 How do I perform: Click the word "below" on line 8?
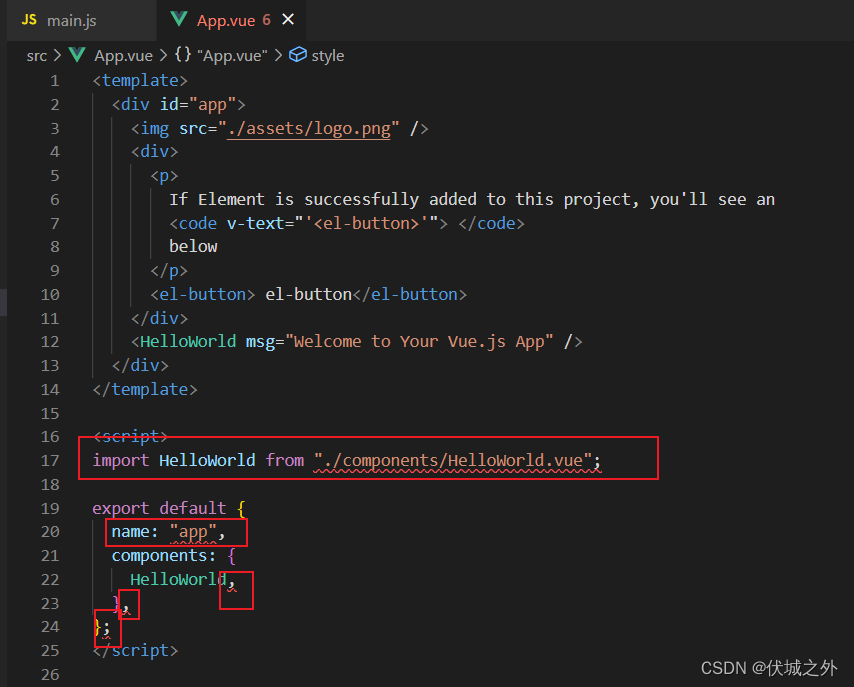coord(193,247)
